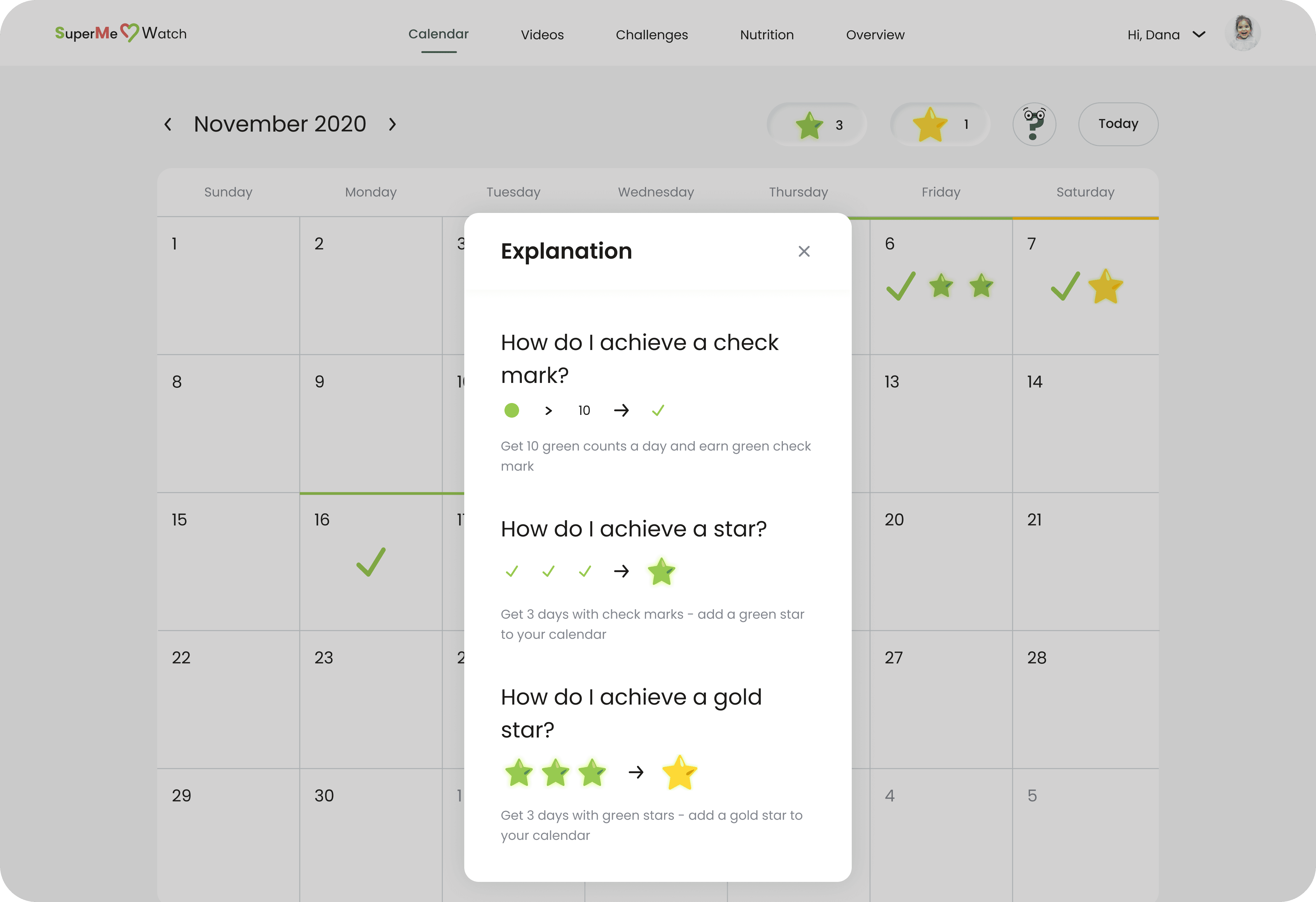Viewport: 1316px width, 902px height.
Task: Go to the next month
Action: click(x=392, y=125)
